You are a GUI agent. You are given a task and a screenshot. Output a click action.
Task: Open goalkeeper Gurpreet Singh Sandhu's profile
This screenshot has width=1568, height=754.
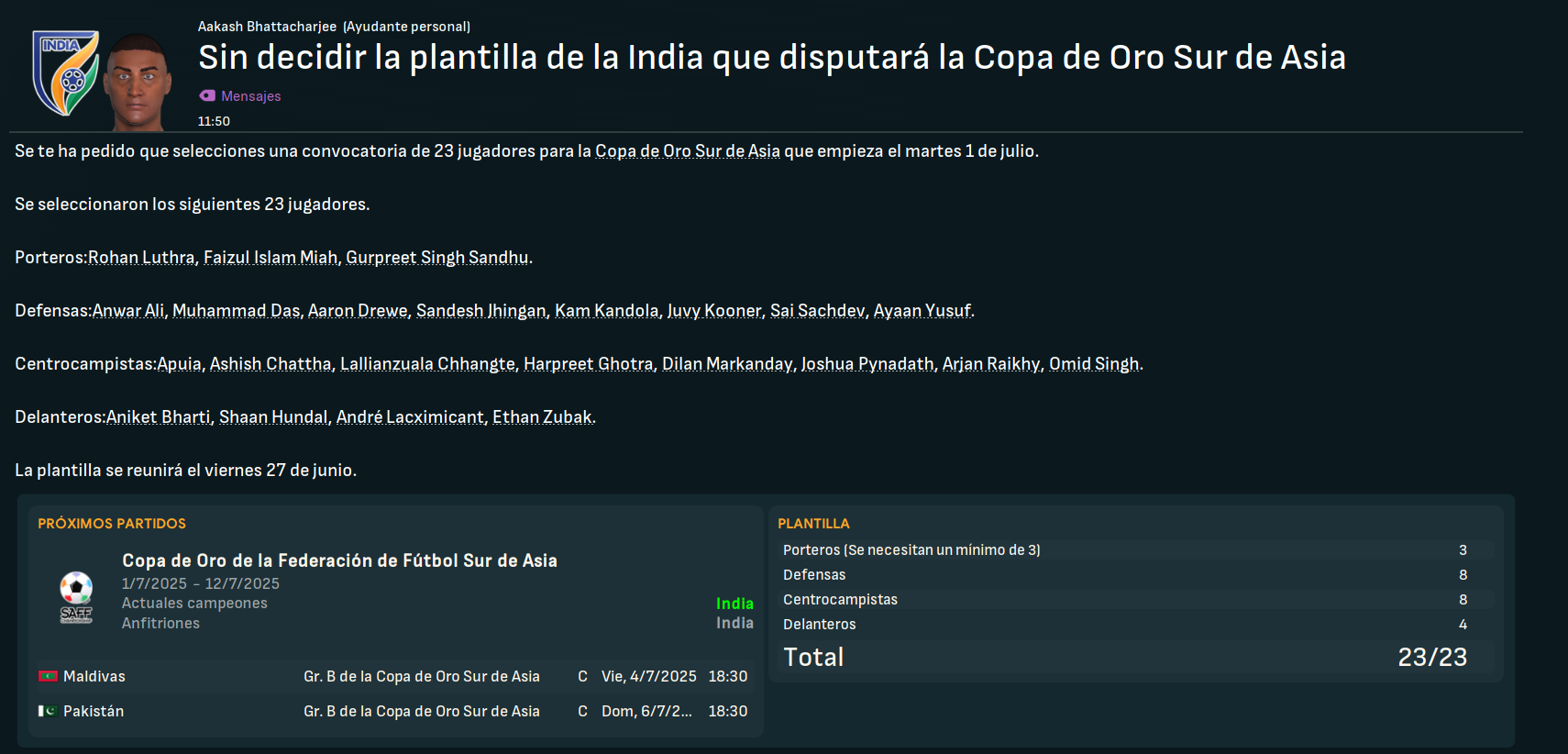point(437,257)
